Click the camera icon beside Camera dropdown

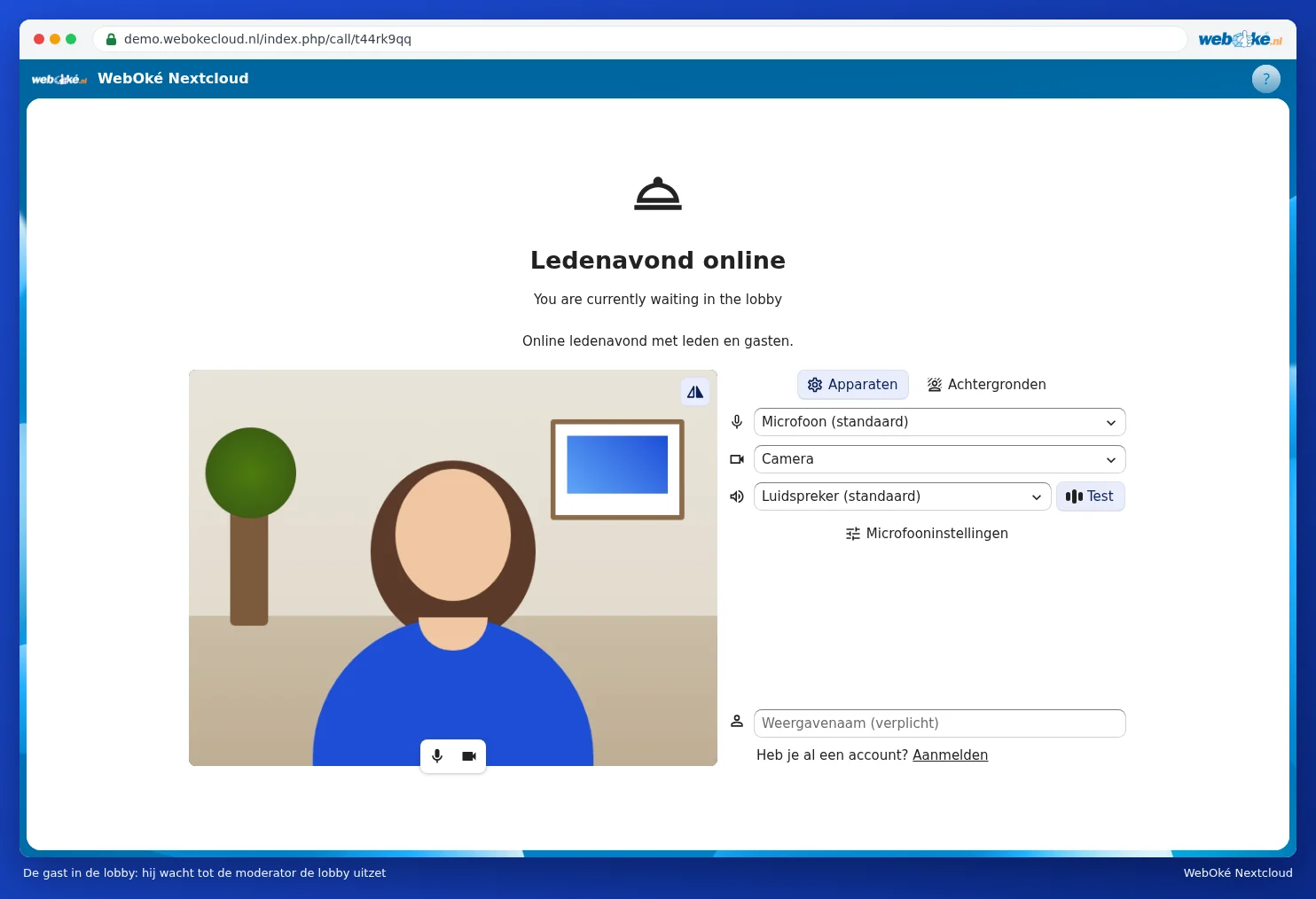tap(737, 459)
